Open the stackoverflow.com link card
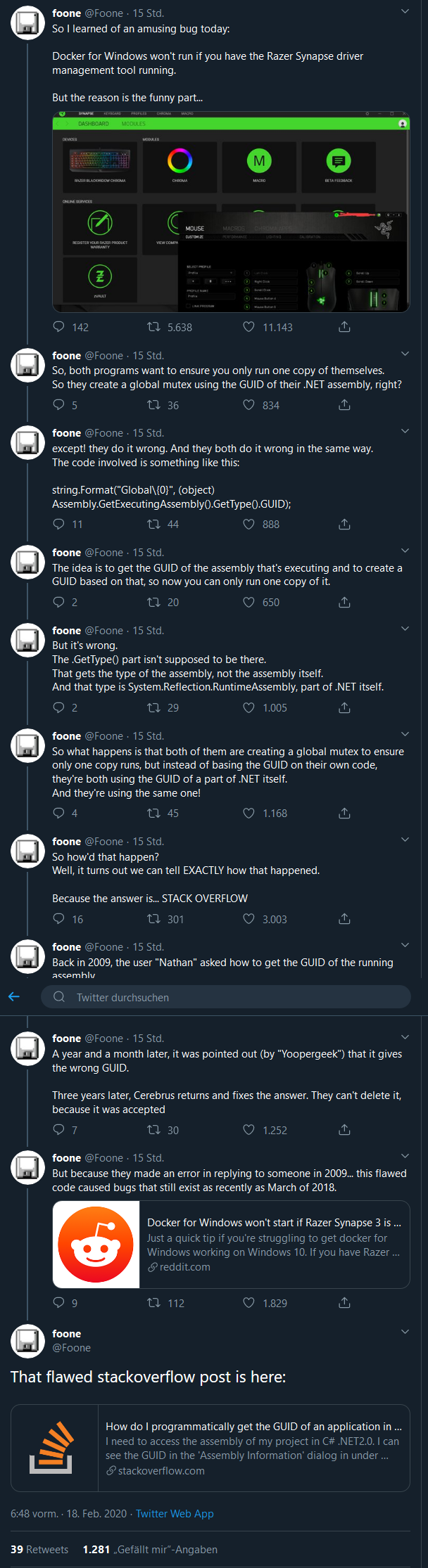Viewport: 428px width, 1568px height. pos(210,1448)
